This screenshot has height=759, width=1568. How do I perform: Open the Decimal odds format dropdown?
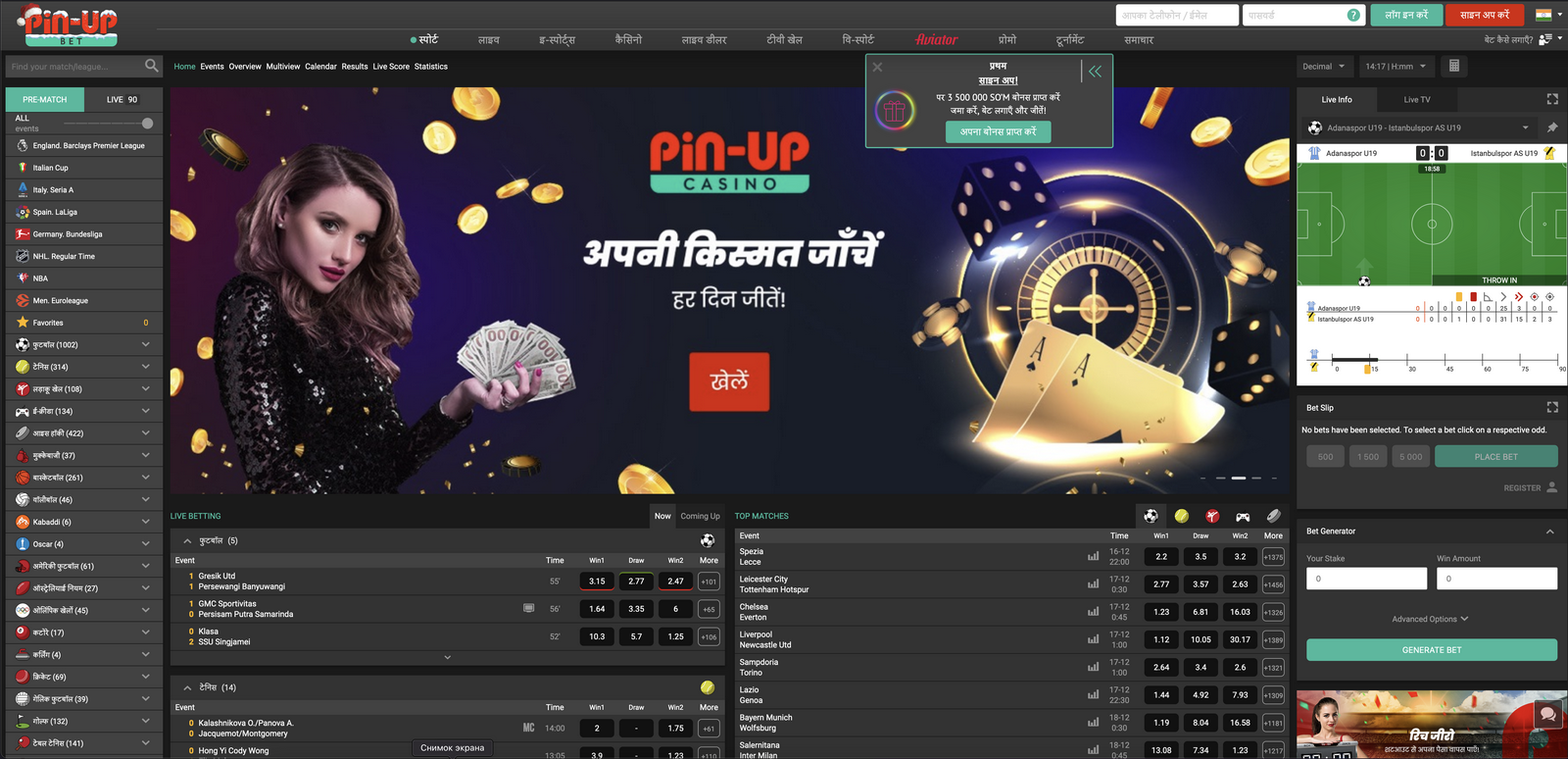coord(1323,66)
